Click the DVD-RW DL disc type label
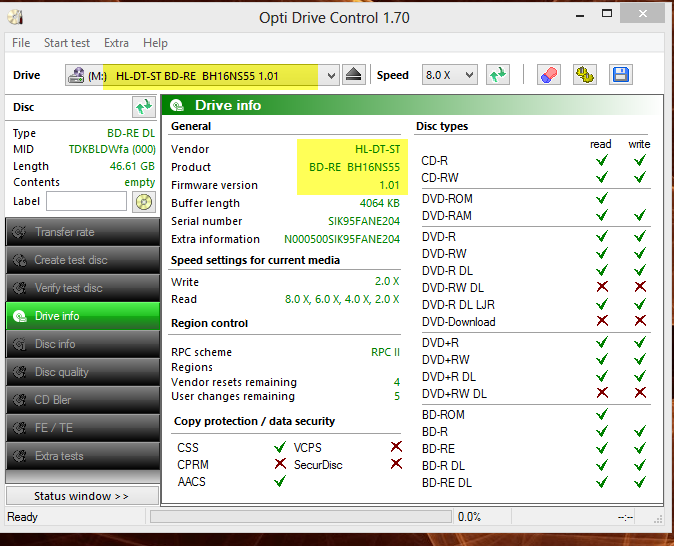This screenshot has height=546, width=674. pos(453,288)
